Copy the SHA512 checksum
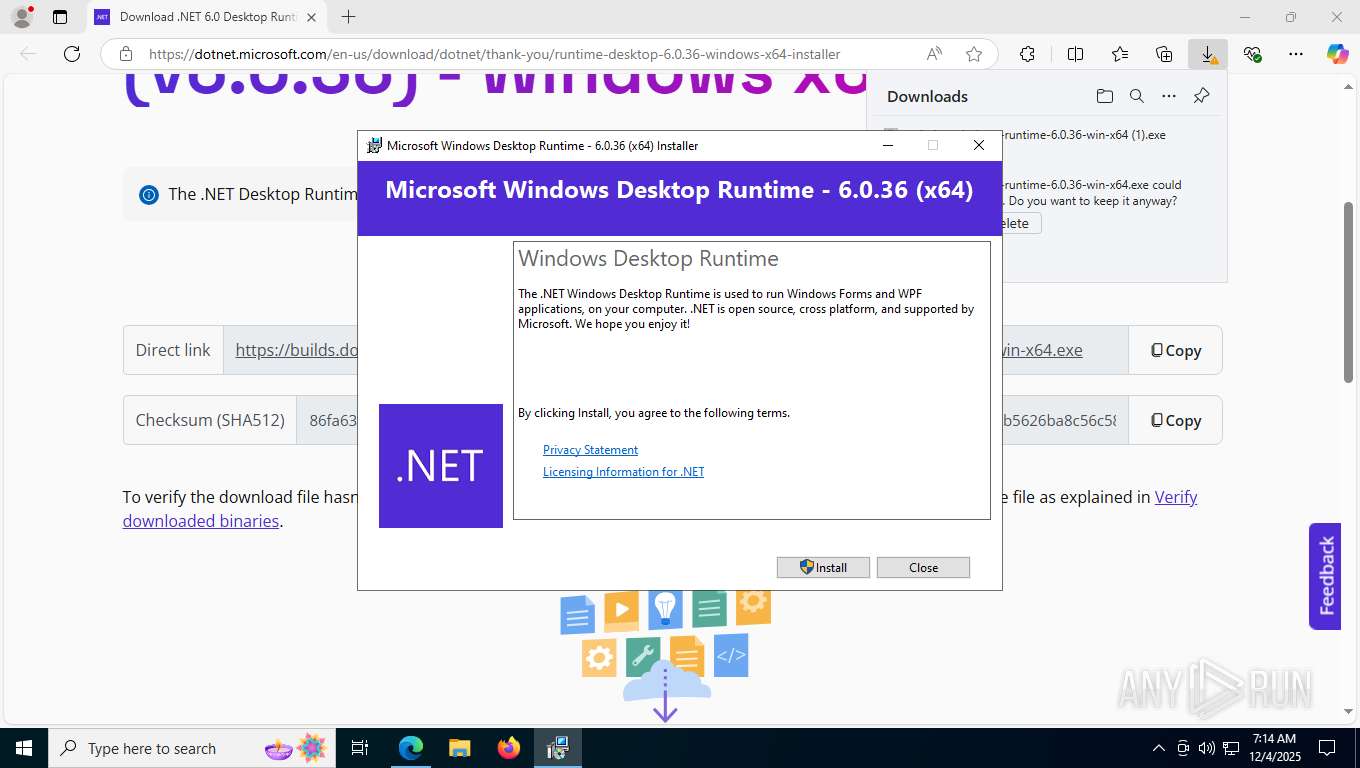The height and width of the screenshot is (768, 1360). tap(1175, 420)
